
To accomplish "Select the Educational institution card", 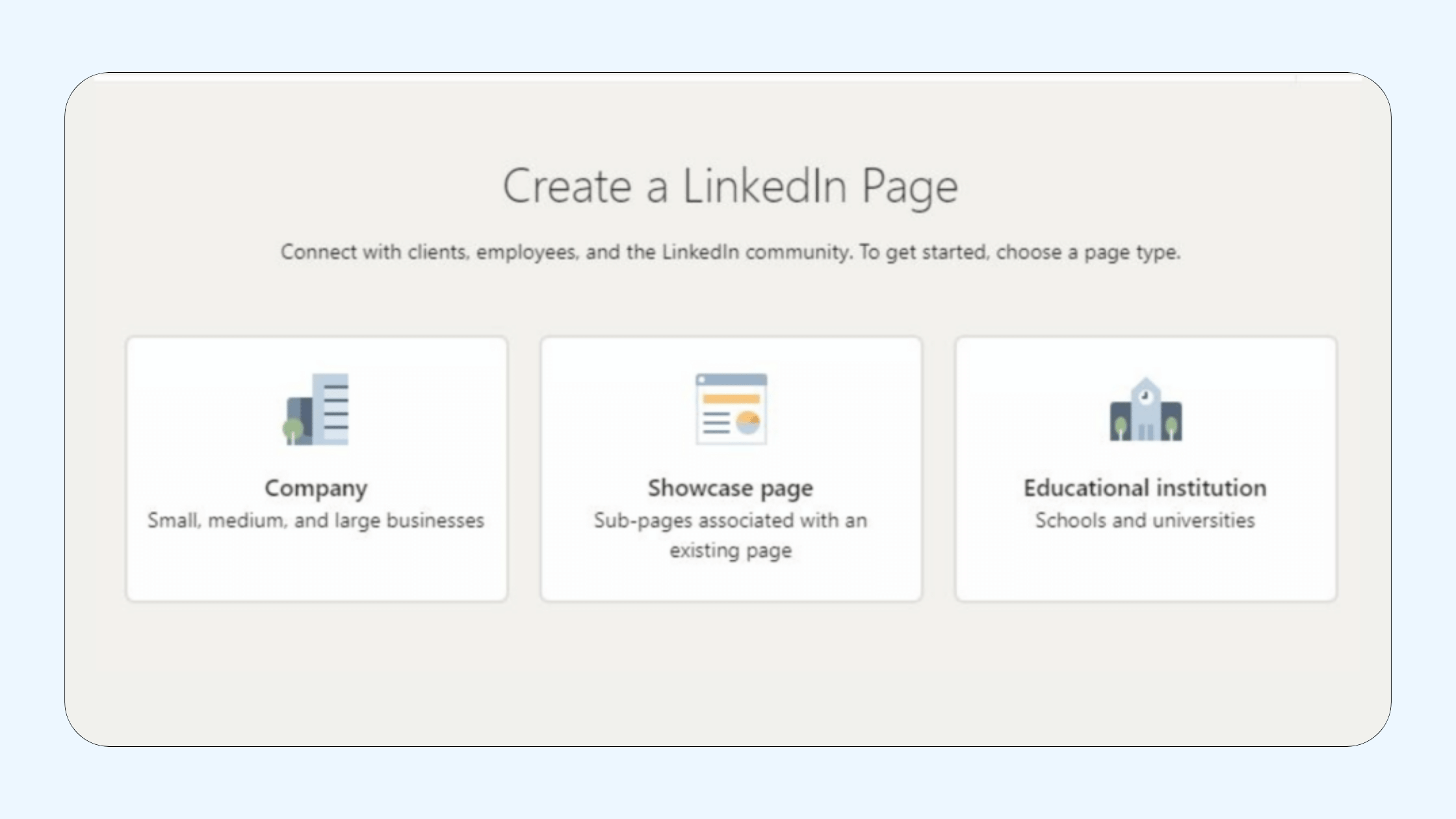I will [1146, 468].
